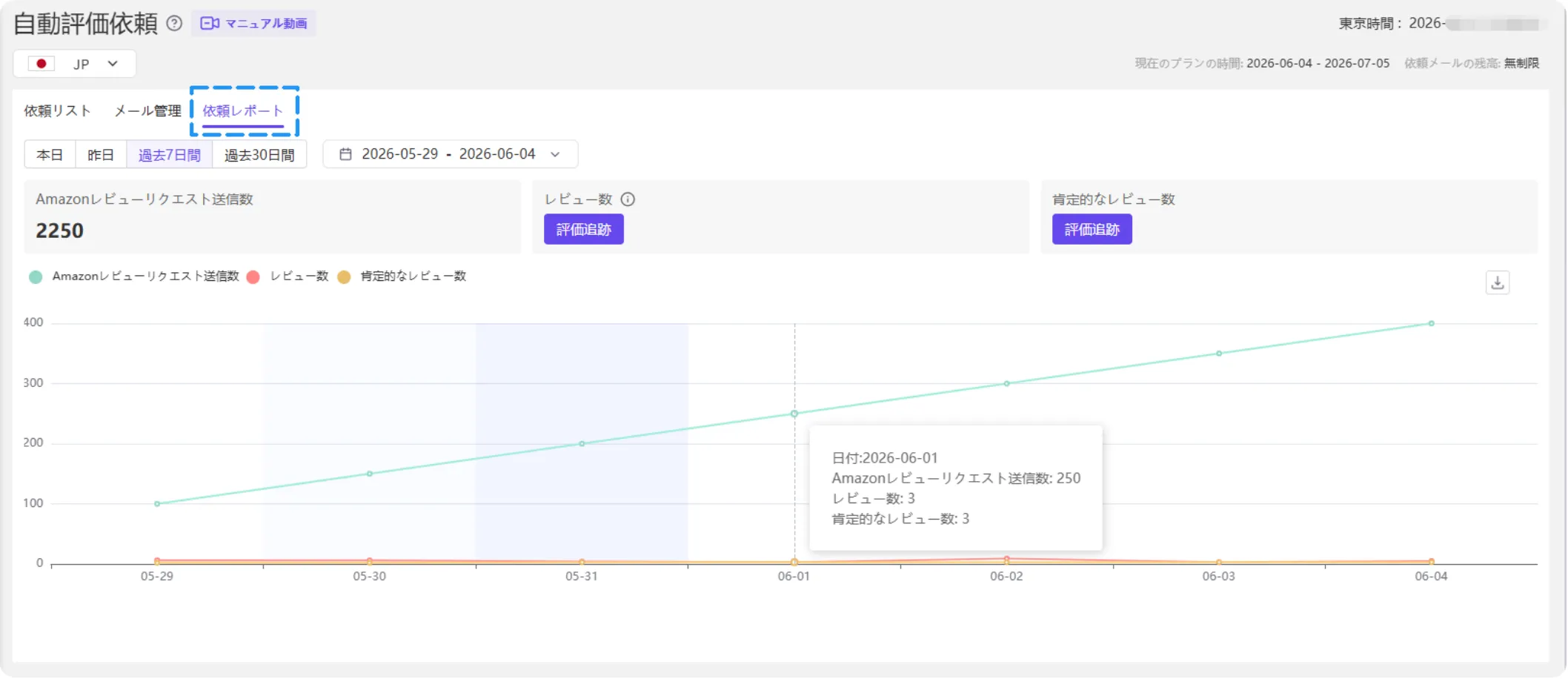Click the video camera icon in マニュアル動画

[x=210, y=24]
